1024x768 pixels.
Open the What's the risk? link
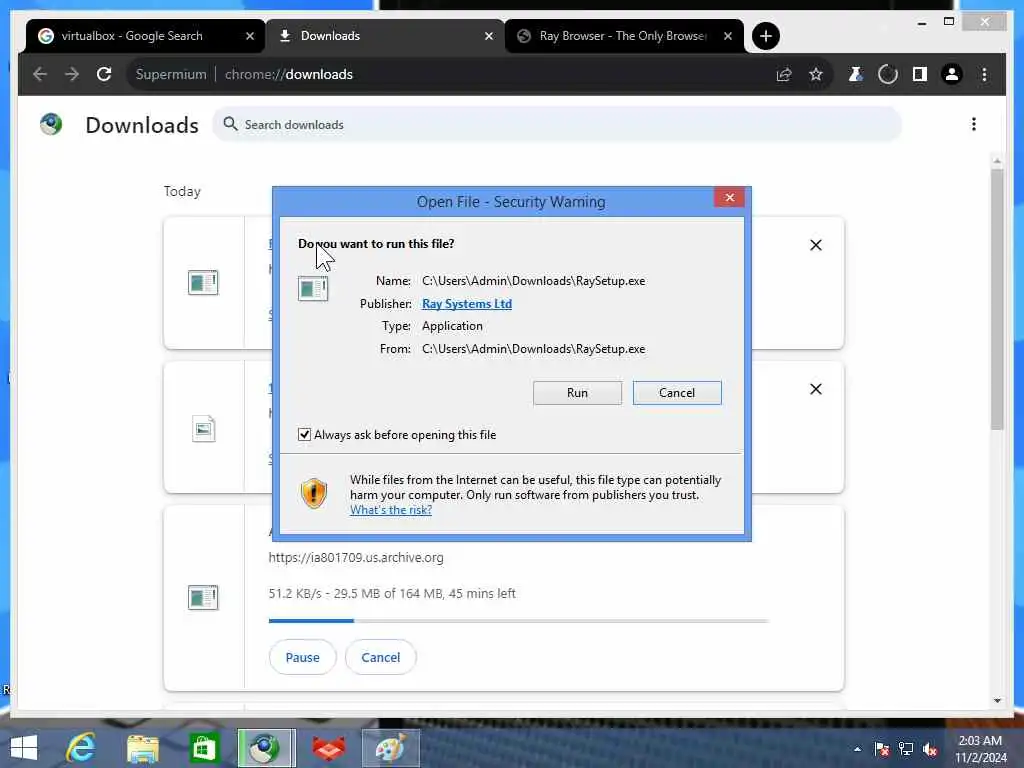pos(391,510)
